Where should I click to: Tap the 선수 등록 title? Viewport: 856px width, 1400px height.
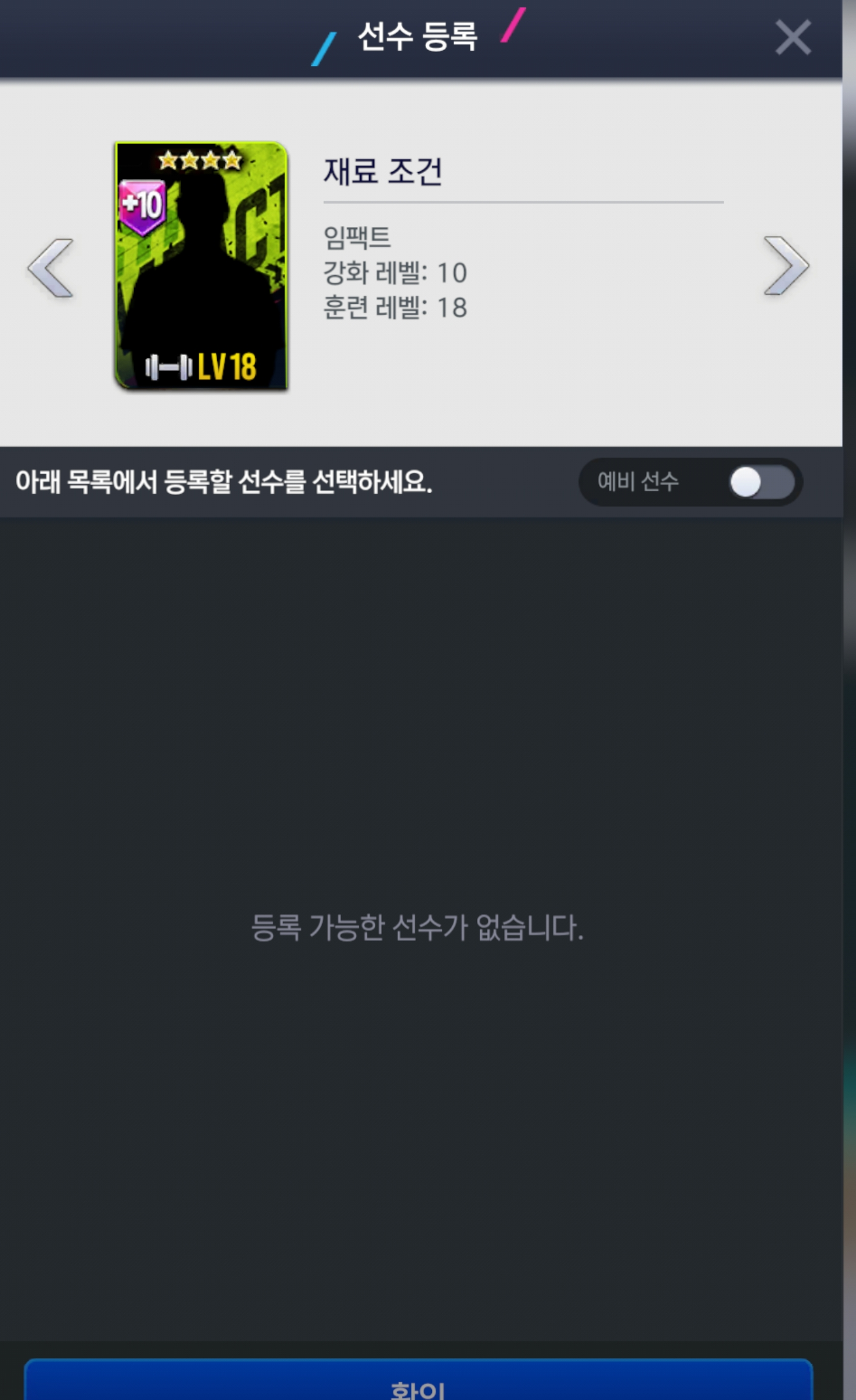tap(417, 36)
